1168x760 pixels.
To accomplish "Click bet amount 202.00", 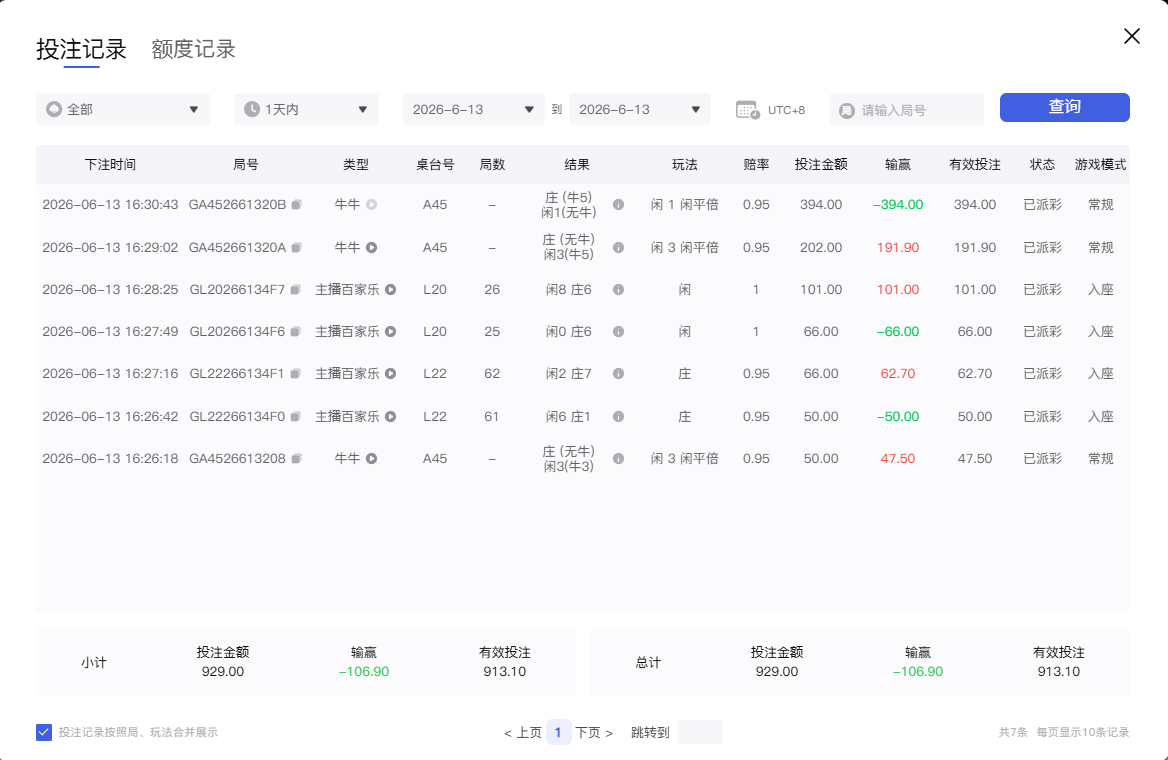I will tap(821, 247).
